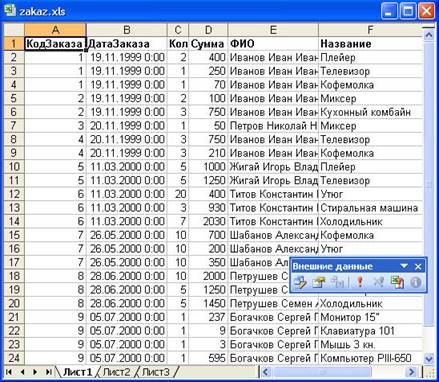Open External Data toolbar options arrow
Image resolution: width=439 pixels, height=382 pixels.
pyautogui.click(x=404, y=266)
